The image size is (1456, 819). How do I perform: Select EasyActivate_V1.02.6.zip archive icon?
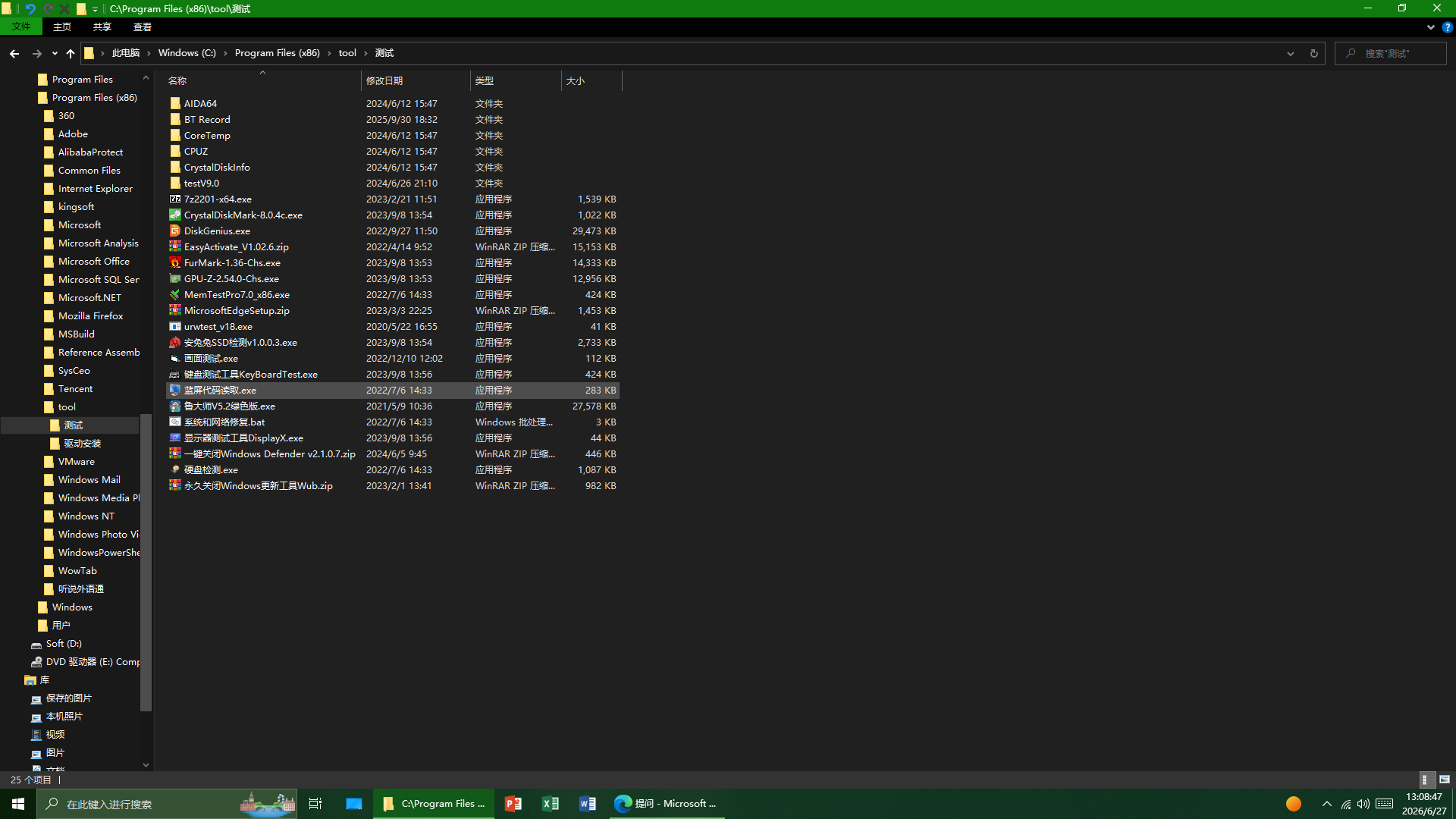coord(175,246)
